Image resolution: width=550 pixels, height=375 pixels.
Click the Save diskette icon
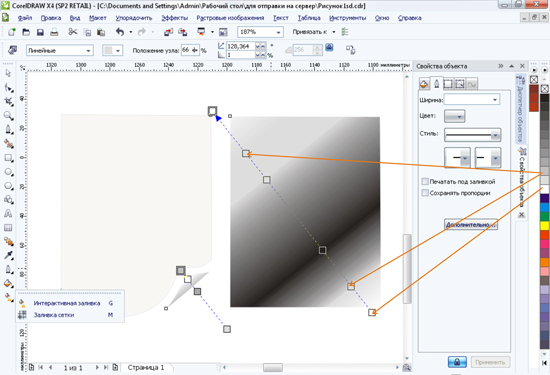tap(40, 32)
